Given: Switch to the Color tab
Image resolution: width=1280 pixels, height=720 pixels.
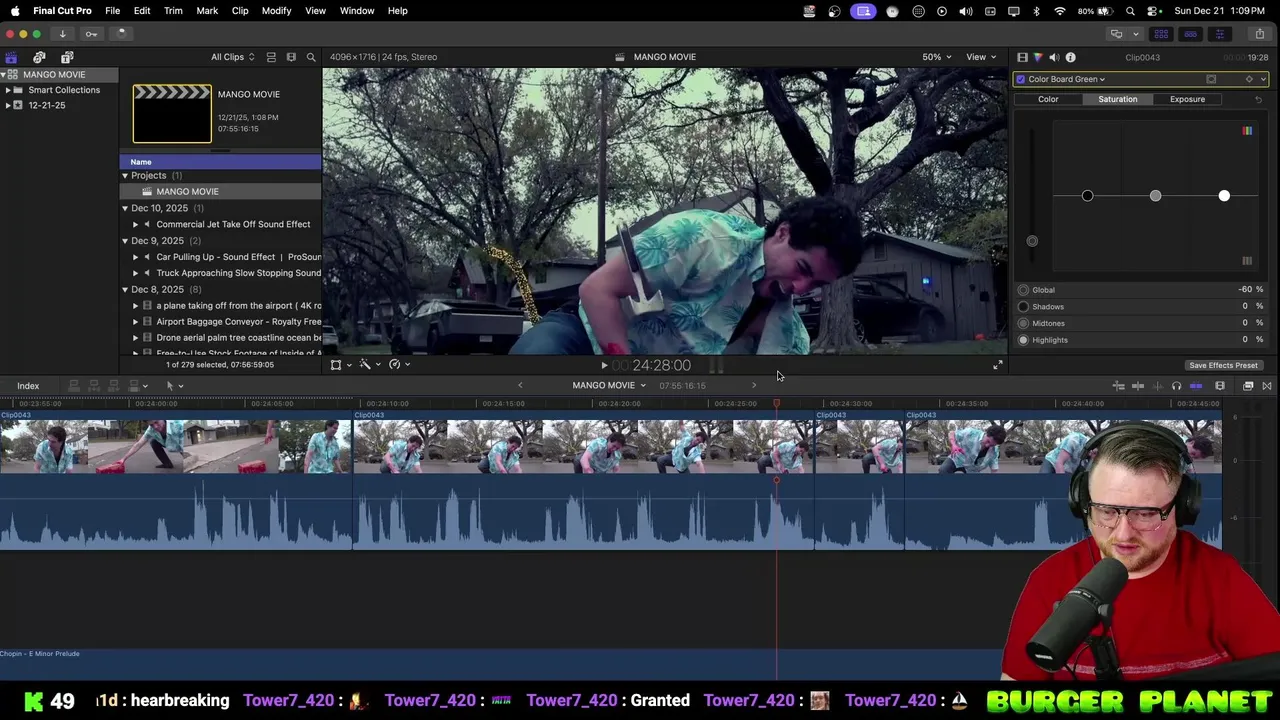Looking at the screenshot, I should (1048, 99).
